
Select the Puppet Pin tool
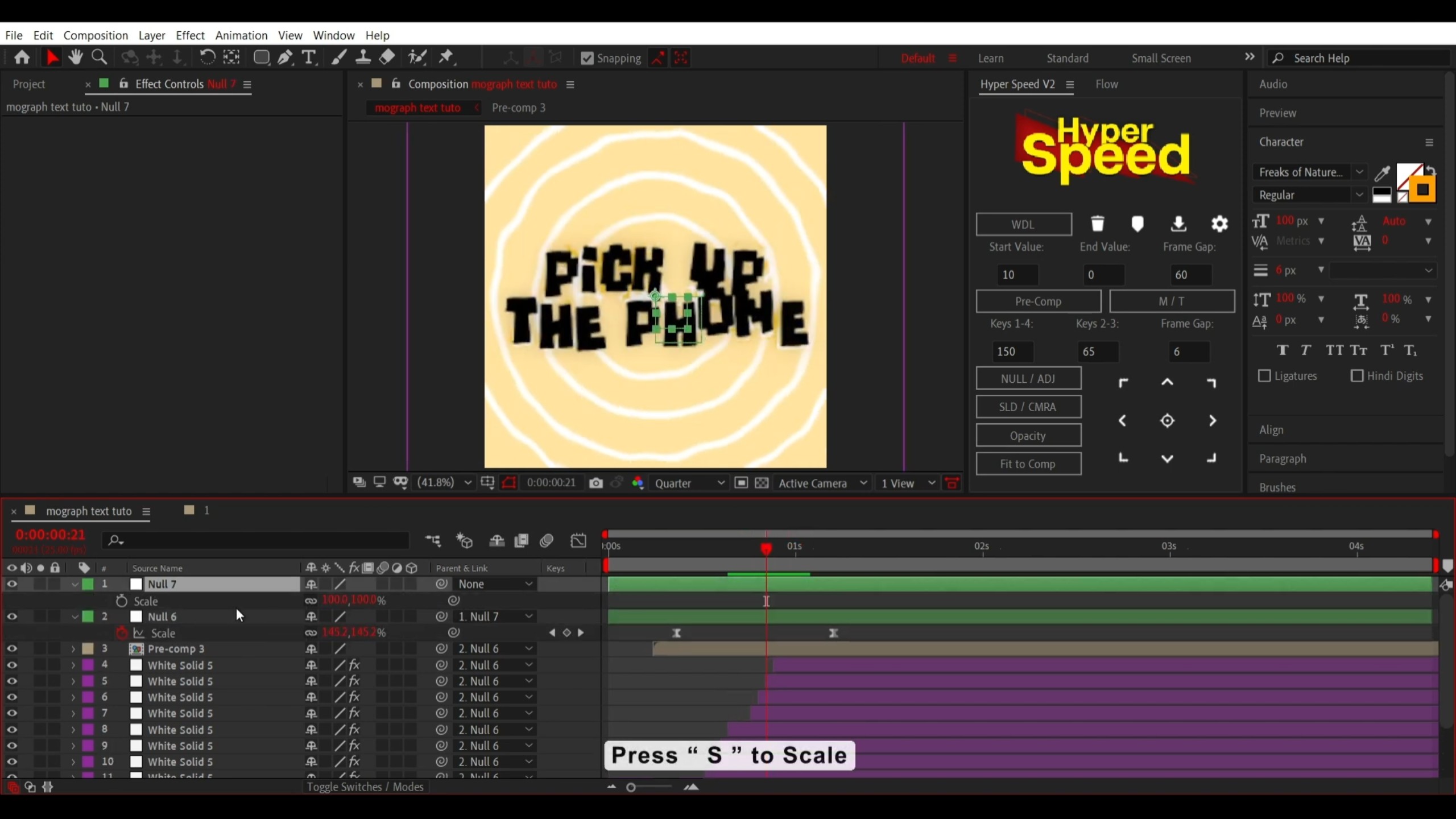[x=446, y=57]
